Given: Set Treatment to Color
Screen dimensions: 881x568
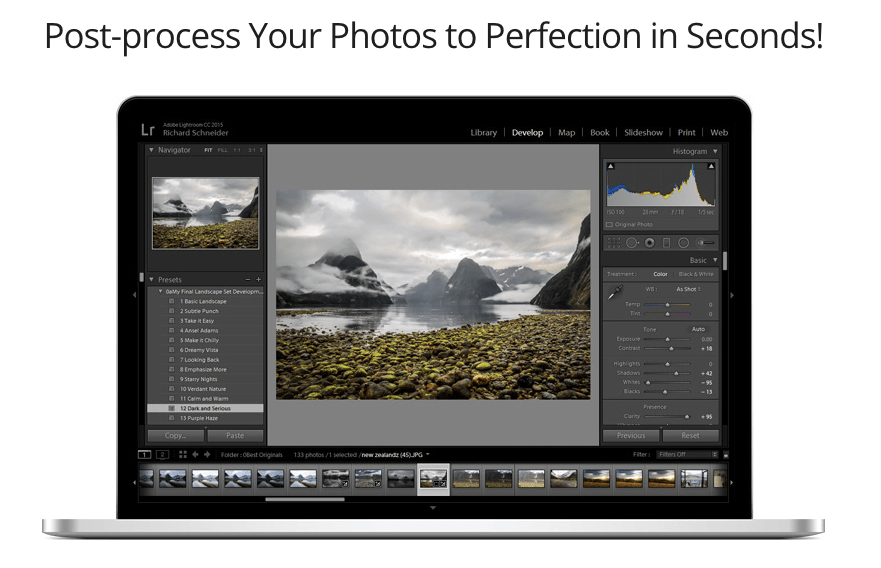Looking at the screenshot, I should 660,274.
